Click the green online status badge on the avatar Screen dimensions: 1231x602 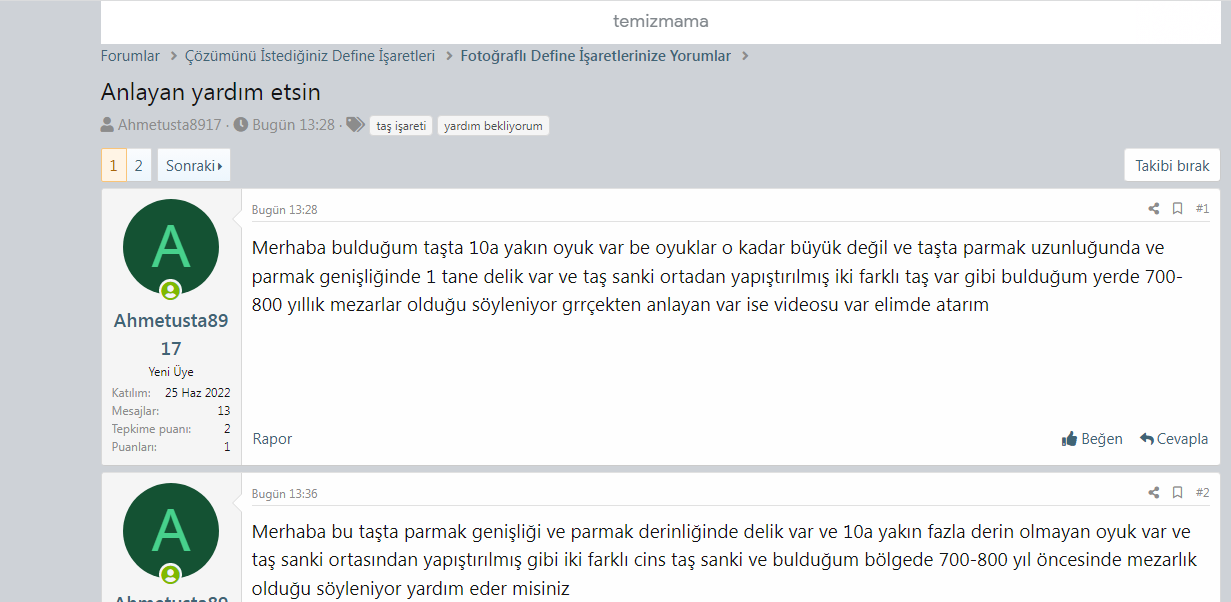[171, 291]
